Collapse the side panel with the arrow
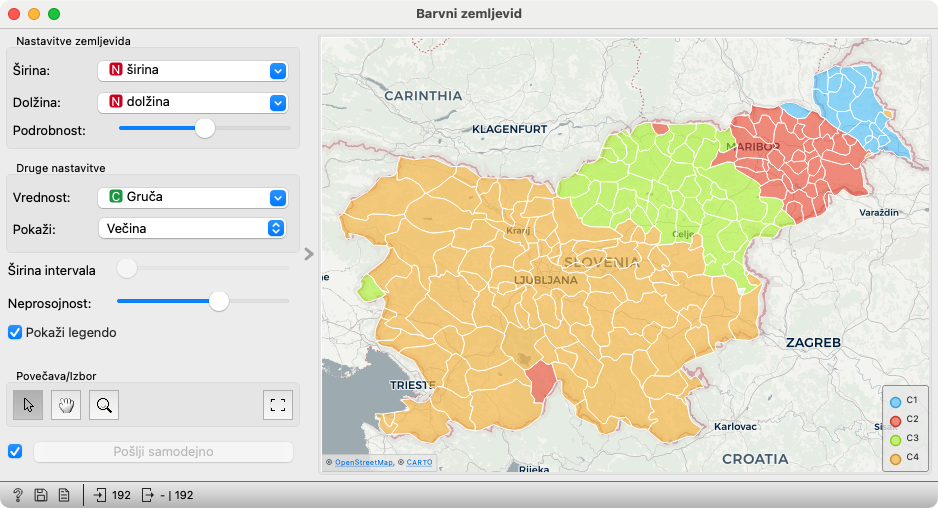Image resolution: width=938 pixels, height=508 pixels. 309,254
